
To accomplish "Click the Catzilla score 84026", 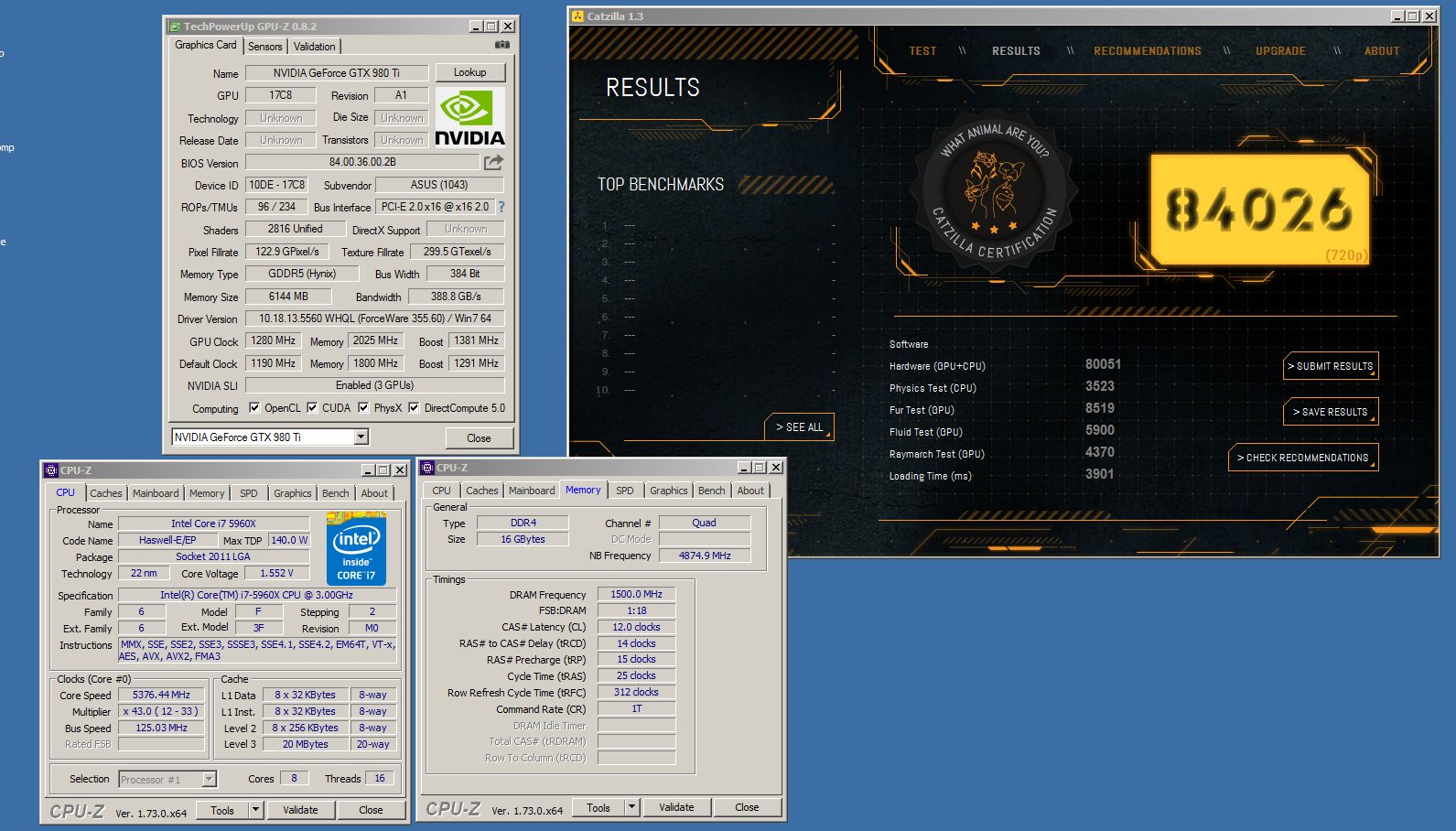I will click(x=1259, y=210).
